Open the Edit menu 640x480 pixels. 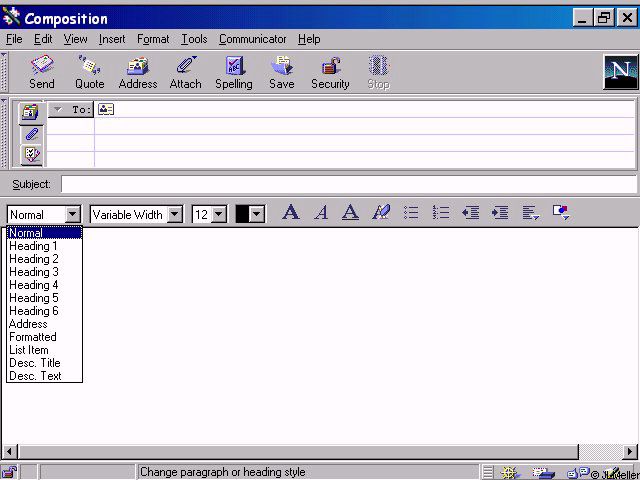[x=43, y=39]
